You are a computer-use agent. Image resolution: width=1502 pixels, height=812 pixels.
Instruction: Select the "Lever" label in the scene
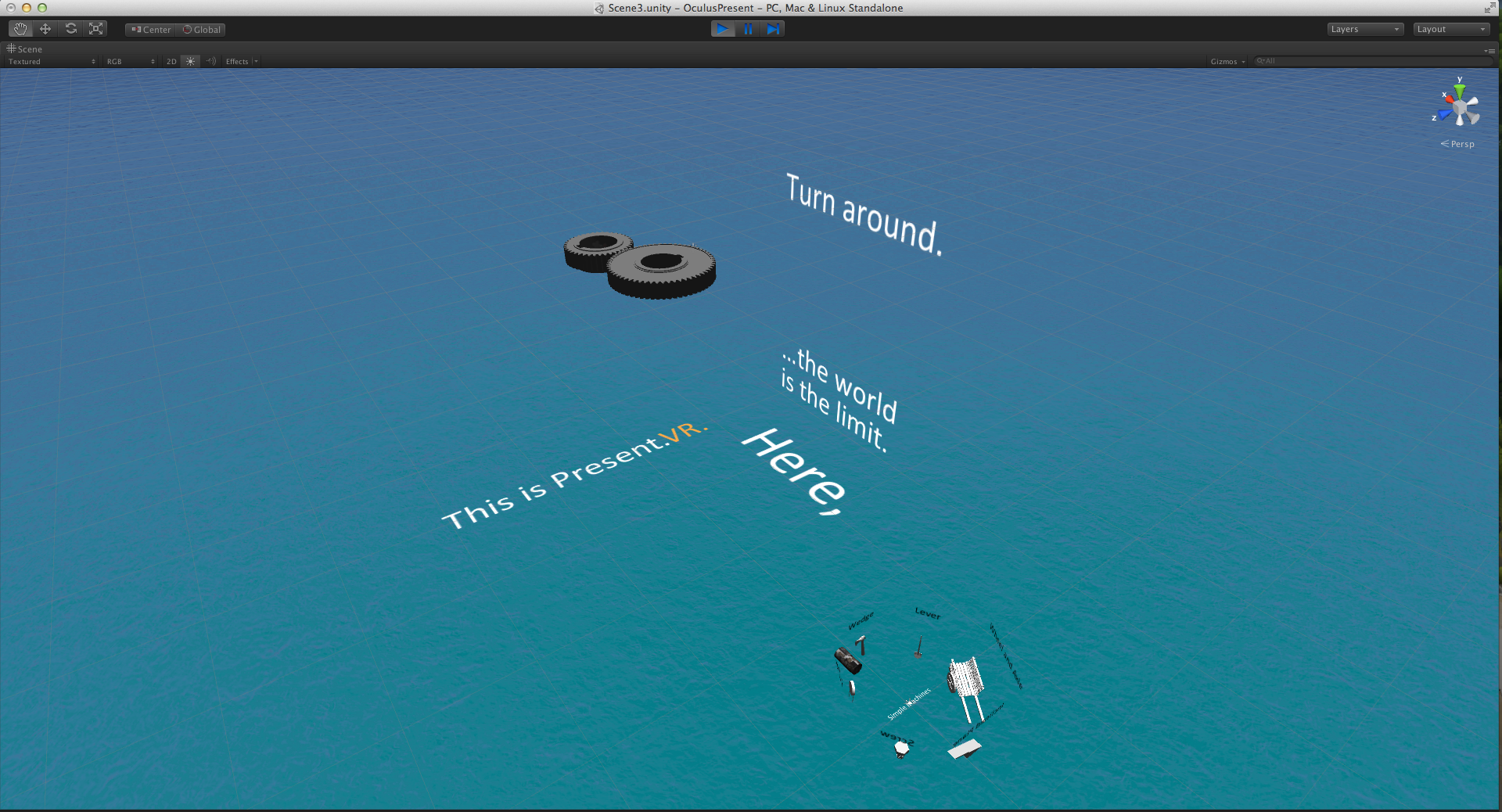[928, 614]
